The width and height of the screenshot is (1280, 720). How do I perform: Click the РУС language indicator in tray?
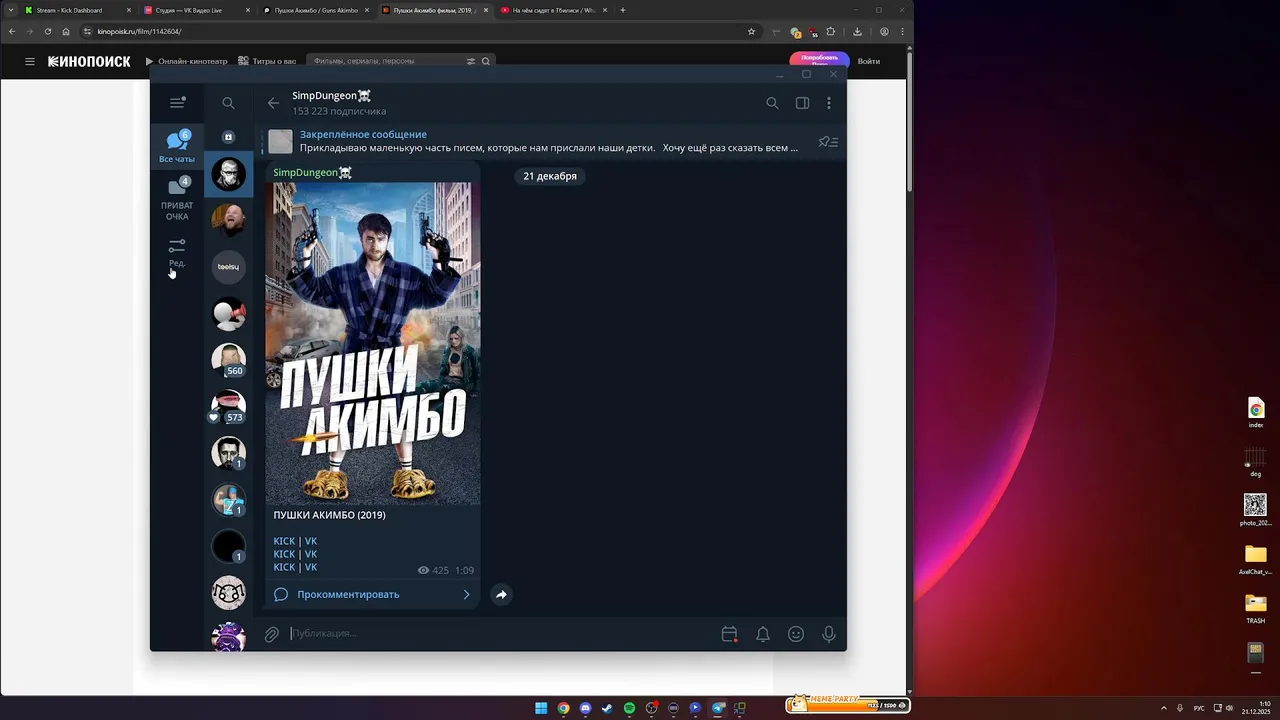pyautogui.click(x=1199, y=708)
